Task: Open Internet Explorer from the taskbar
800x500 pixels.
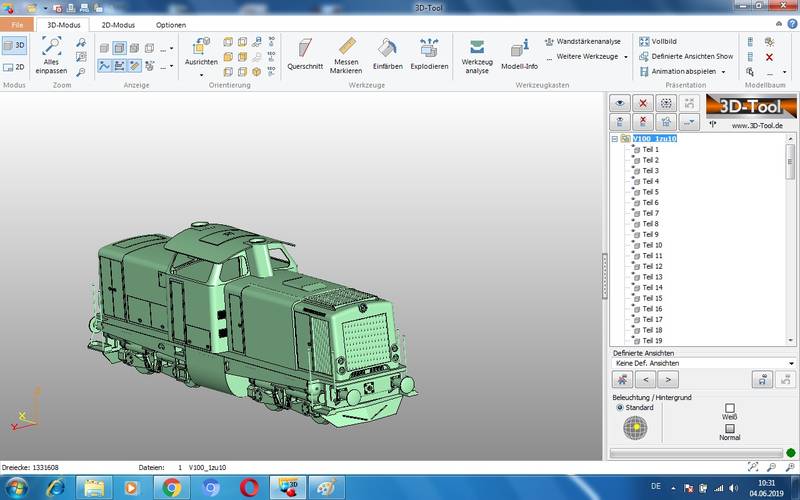Action: pyautogui.click(x=56, y=488)
